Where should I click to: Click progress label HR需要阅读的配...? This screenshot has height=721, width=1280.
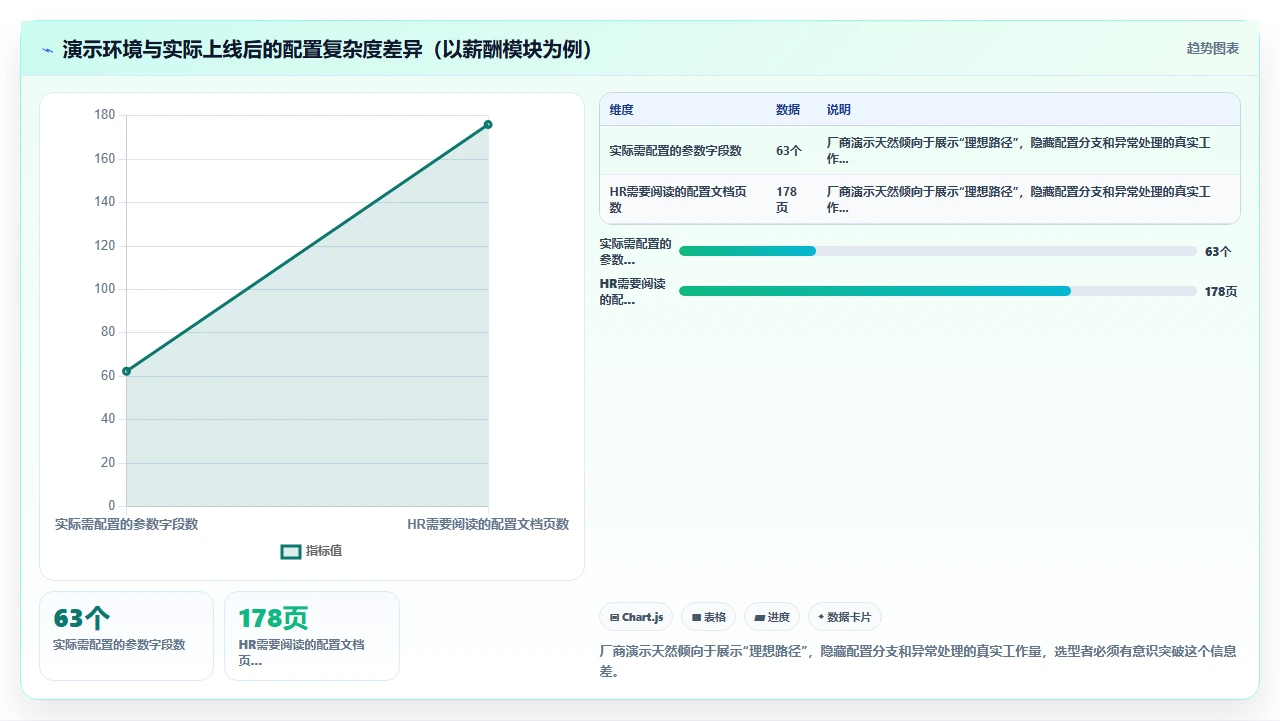(633, 291)
